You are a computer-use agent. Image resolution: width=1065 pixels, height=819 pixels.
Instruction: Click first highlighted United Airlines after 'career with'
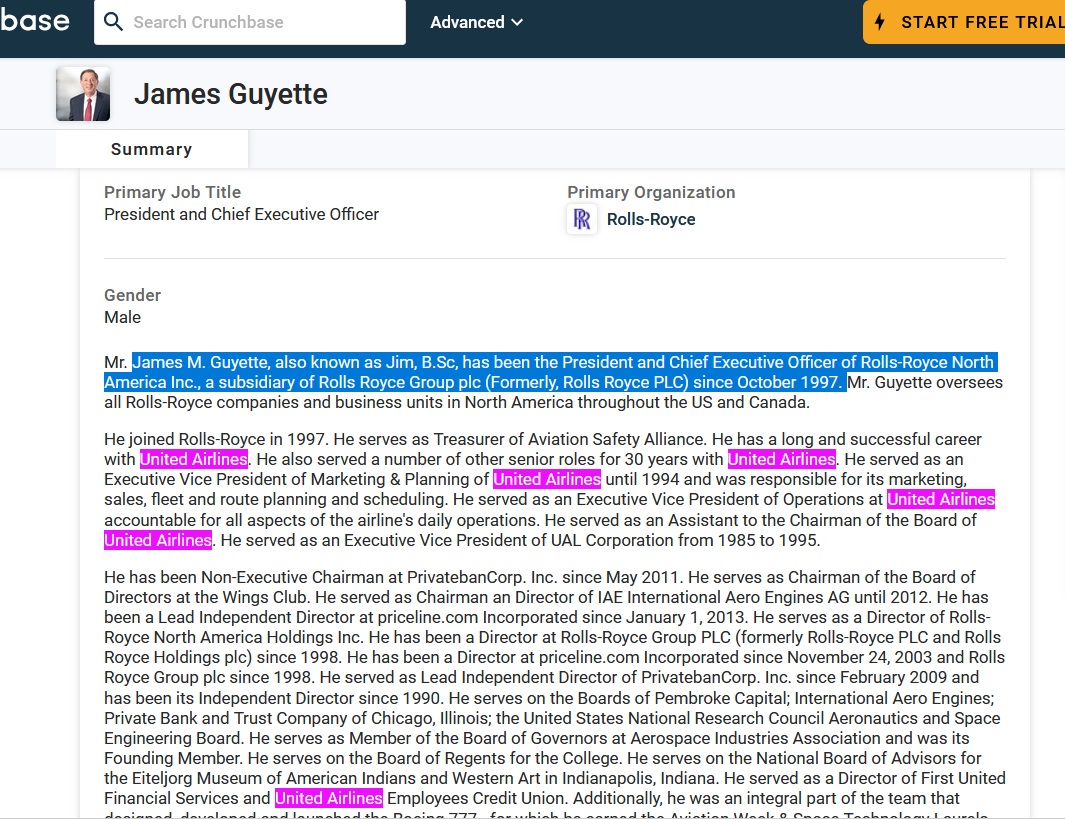pyautogui.click(x=194, y=459)
